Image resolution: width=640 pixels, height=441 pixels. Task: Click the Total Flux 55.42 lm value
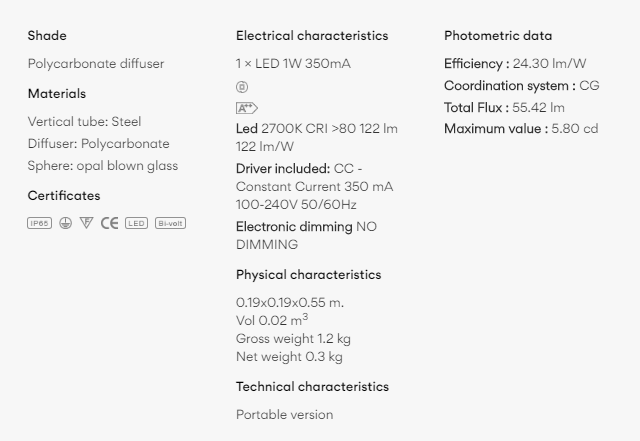[x=538, y=108]
